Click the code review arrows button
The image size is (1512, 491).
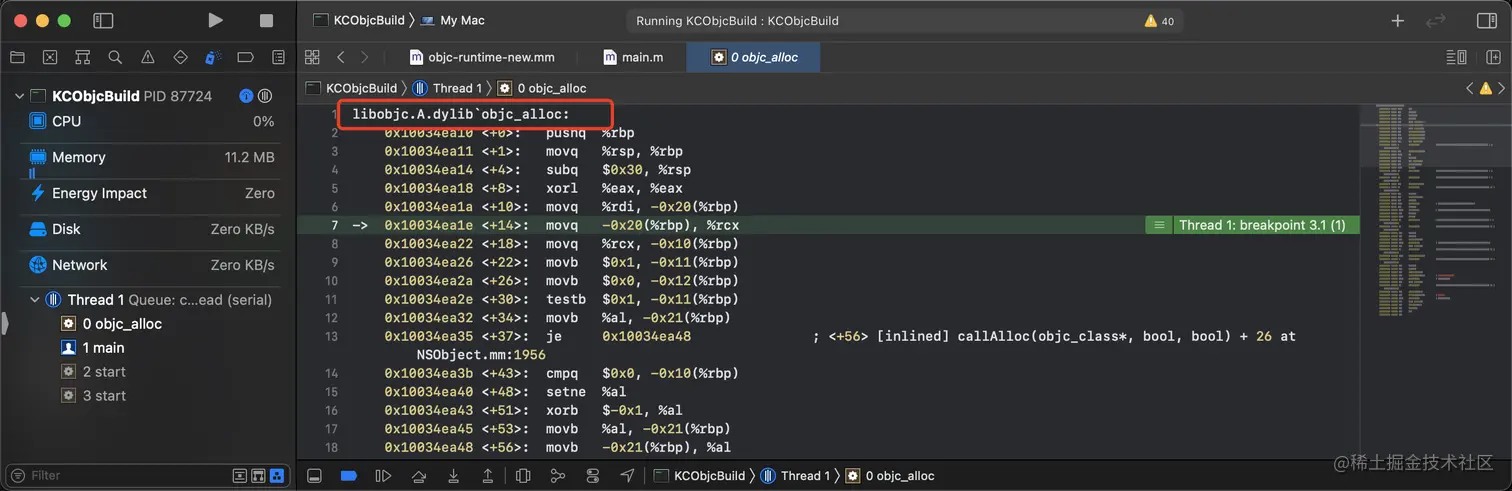[x=1436, y=20]
